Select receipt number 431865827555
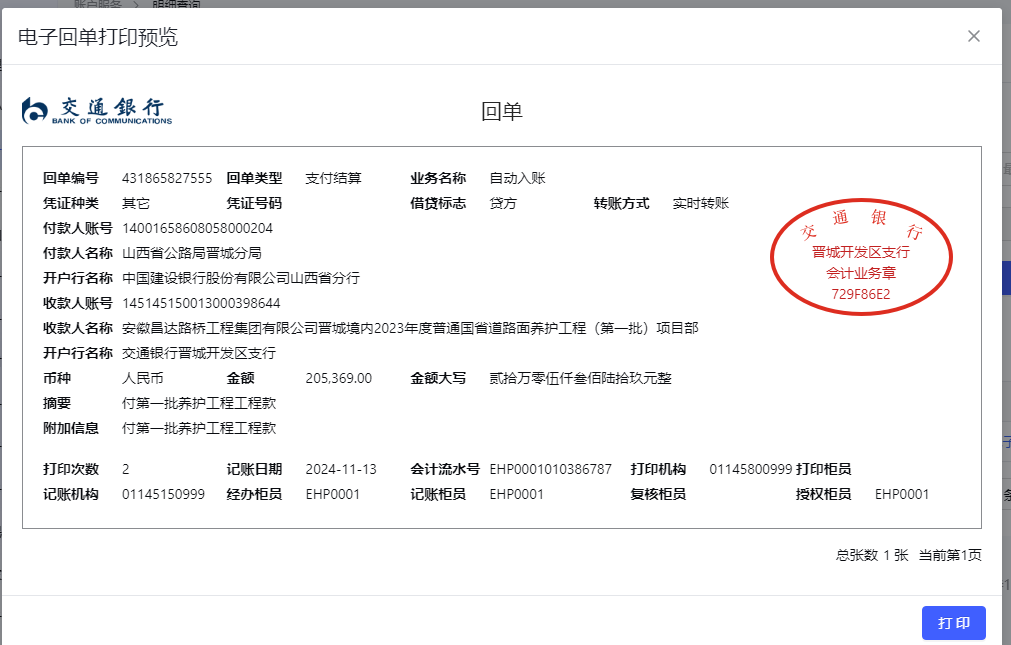Viewport: 1011px width, 645px height. tap(167, 178)
